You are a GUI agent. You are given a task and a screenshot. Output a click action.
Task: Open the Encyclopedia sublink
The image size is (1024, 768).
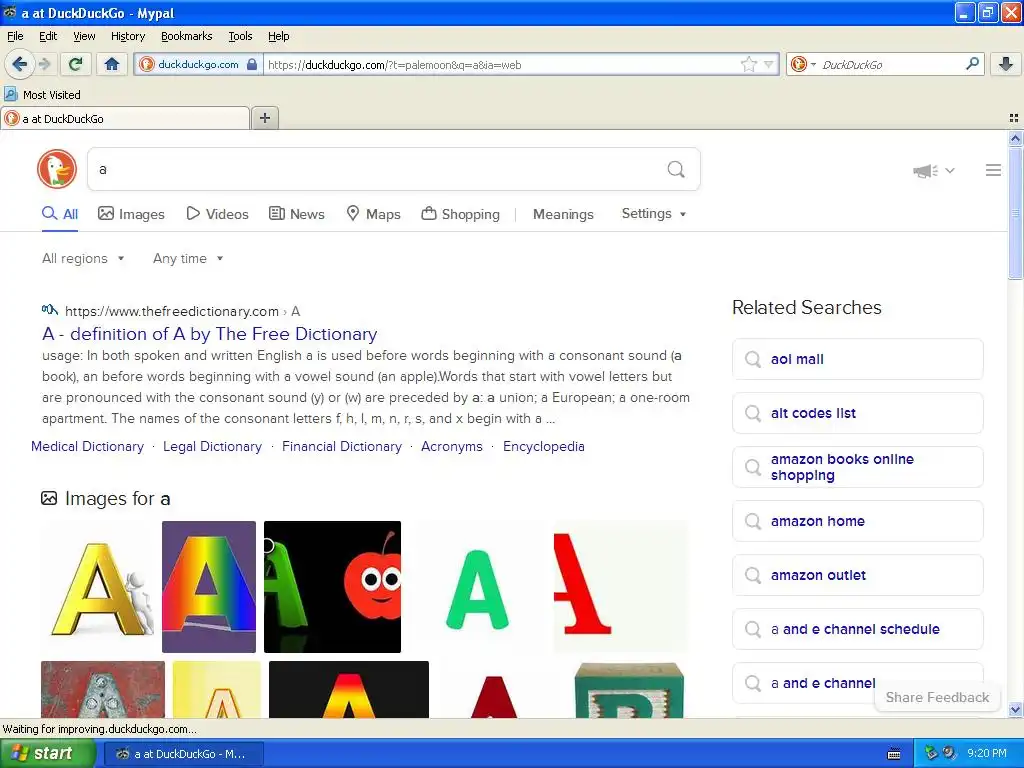click(x=543, y=447)
